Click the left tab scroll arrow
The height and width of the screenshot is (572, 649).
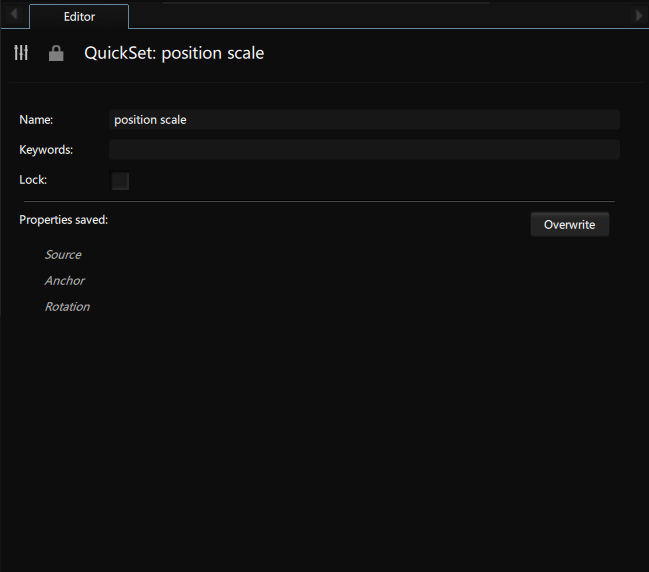(14, 14)
